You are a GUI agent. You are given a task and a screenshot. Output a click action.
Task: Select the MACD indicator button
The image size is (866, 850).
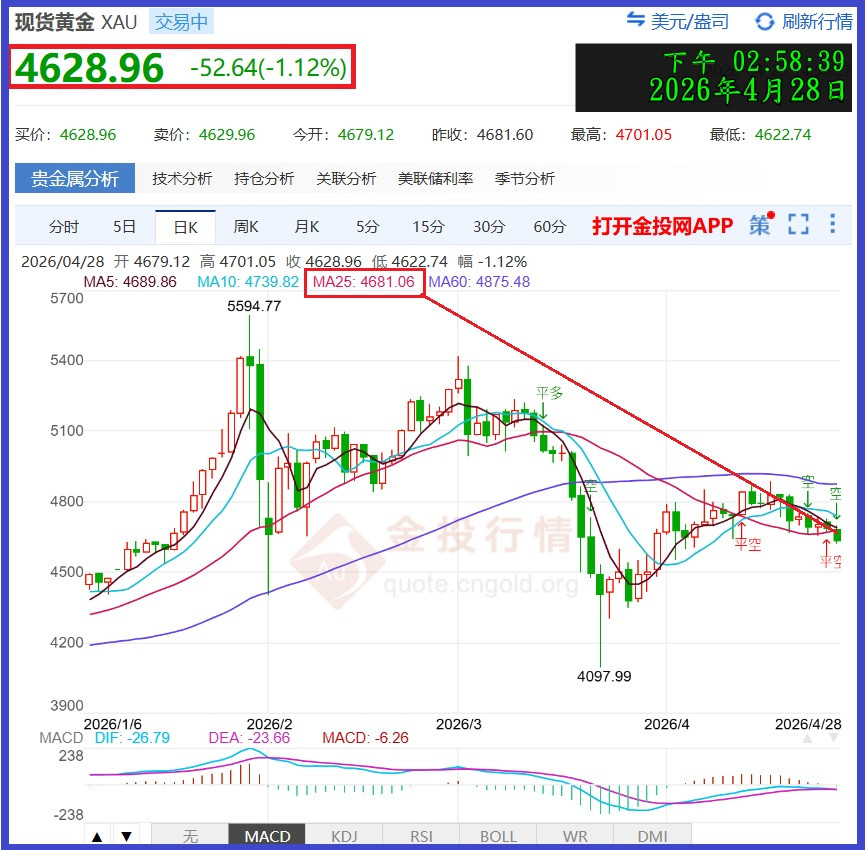(x=267, y=837)
